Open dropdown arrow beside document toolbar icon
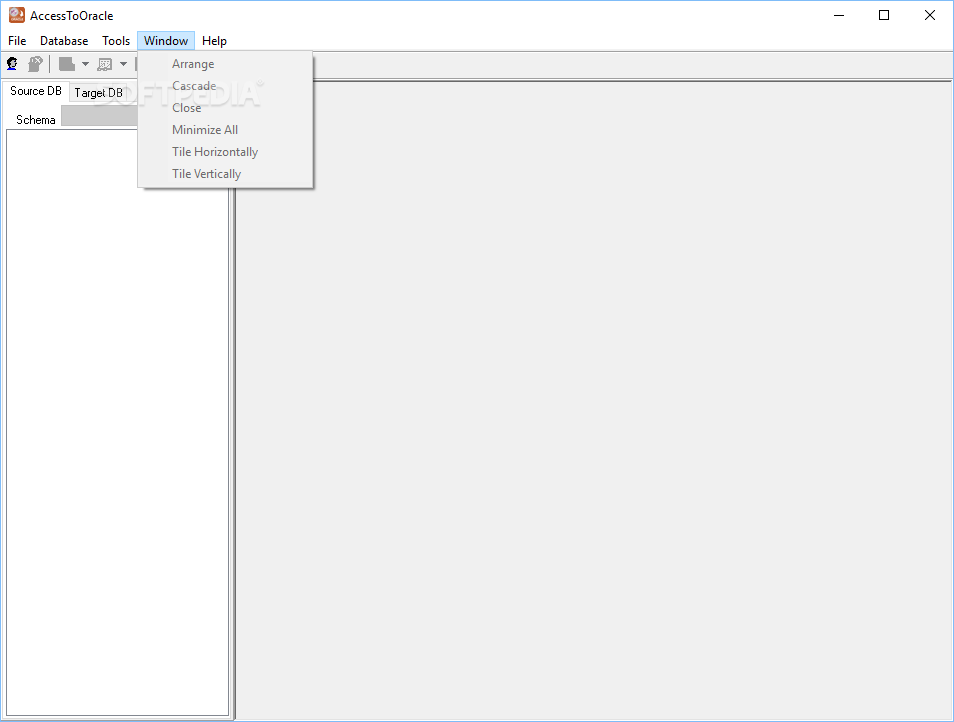This screenshot has width=954, height=722. [85, 64]
